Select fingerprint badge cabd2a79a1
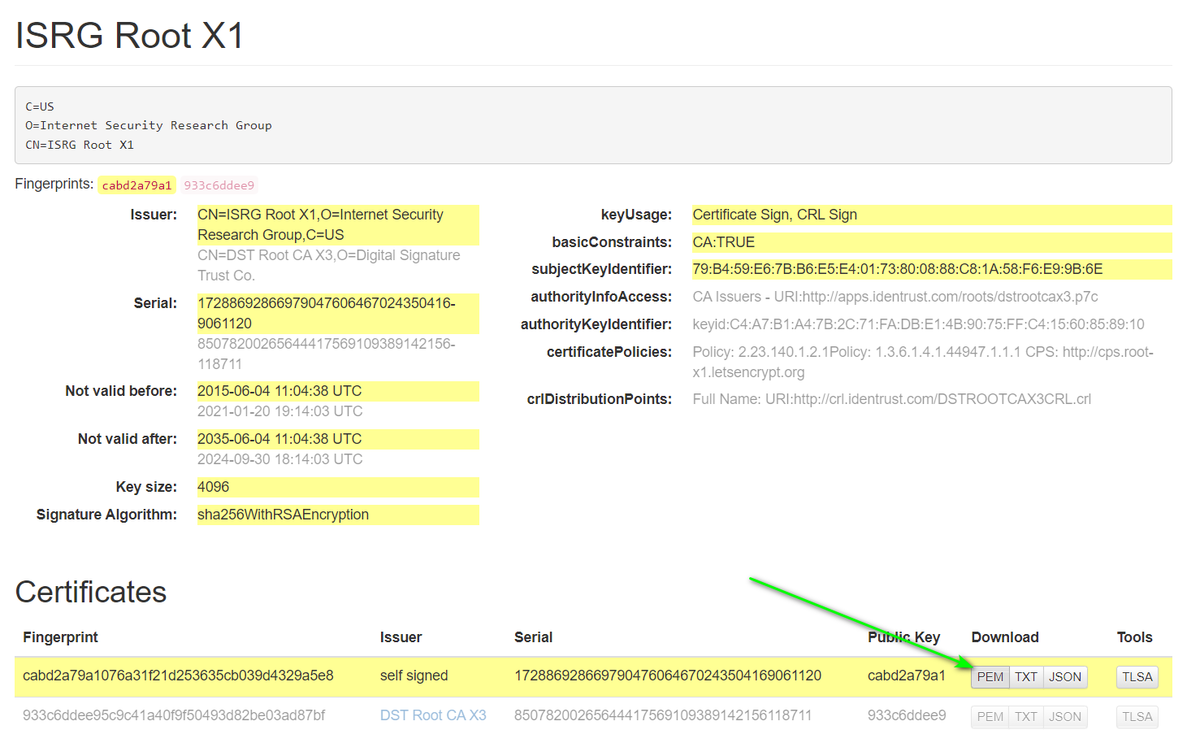The height and width of the screenshot is (743, 1200). coord(137,185)
